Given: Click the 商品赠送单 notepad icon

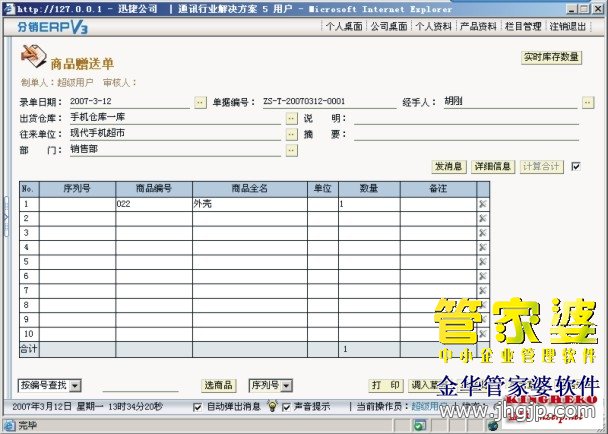Looking at the screenshot, I should (33, 56).
